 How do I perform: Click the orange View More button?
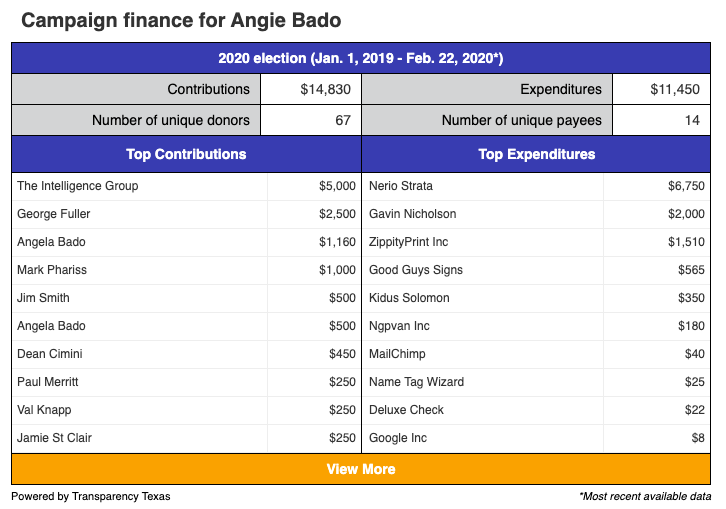click(361, 469)
